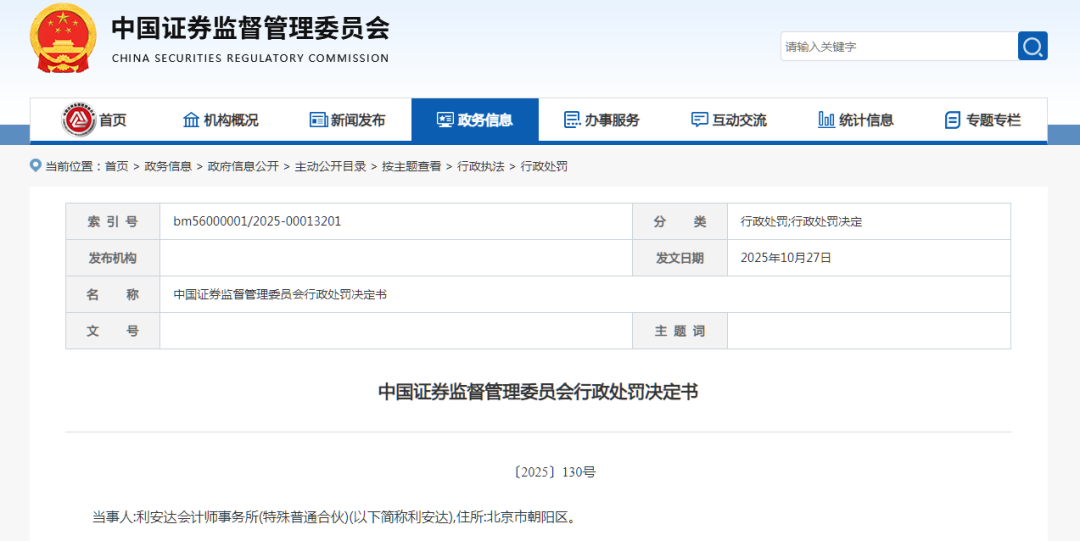The height and width of the screenshot is (541, 1080).
Task: Click the national emblem logo
Action: point(63,38)
